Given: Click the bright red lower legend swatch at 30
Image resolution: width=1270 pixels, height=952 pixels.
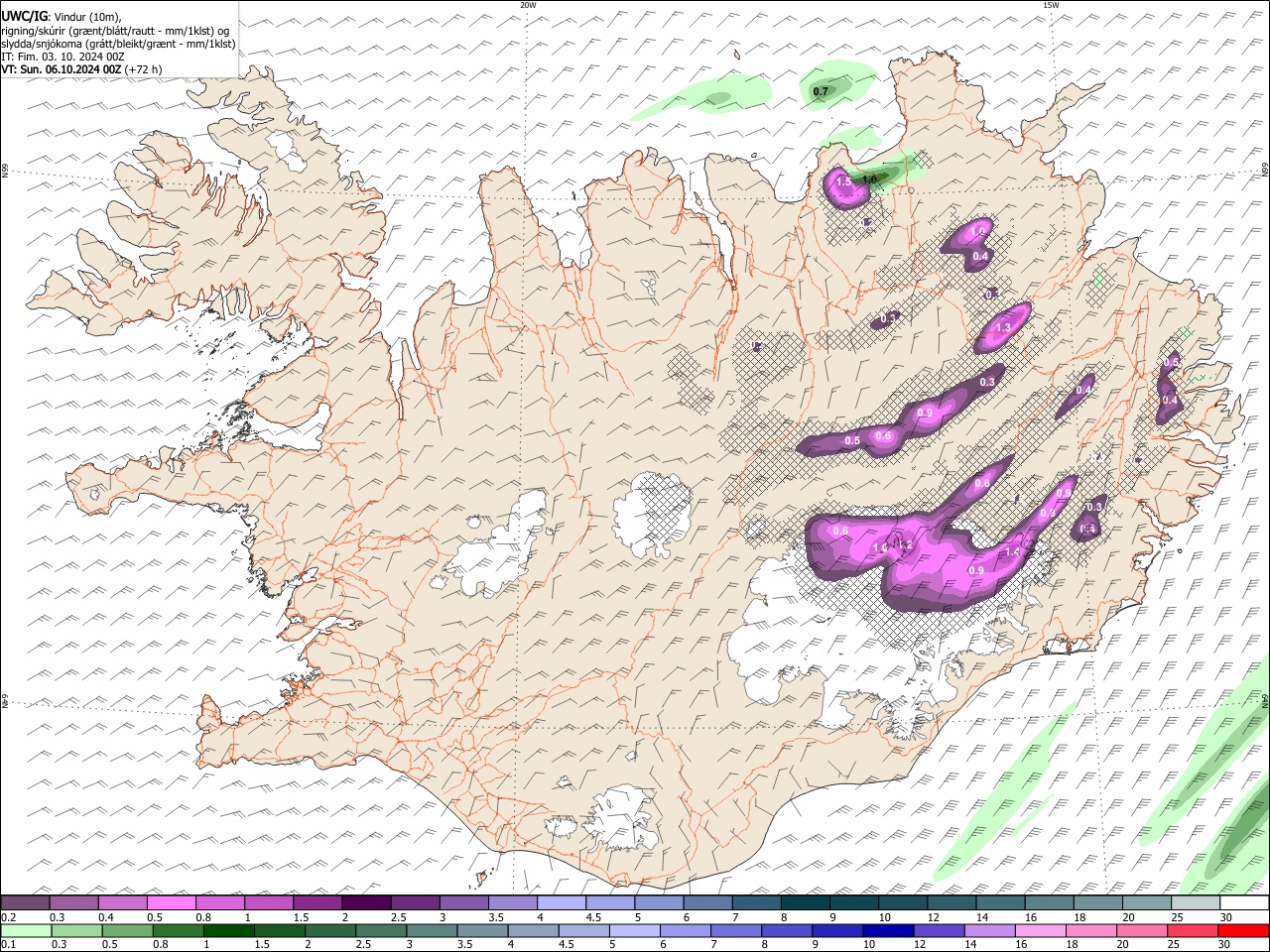Looking at the screenshot, I should [1243, 930].
